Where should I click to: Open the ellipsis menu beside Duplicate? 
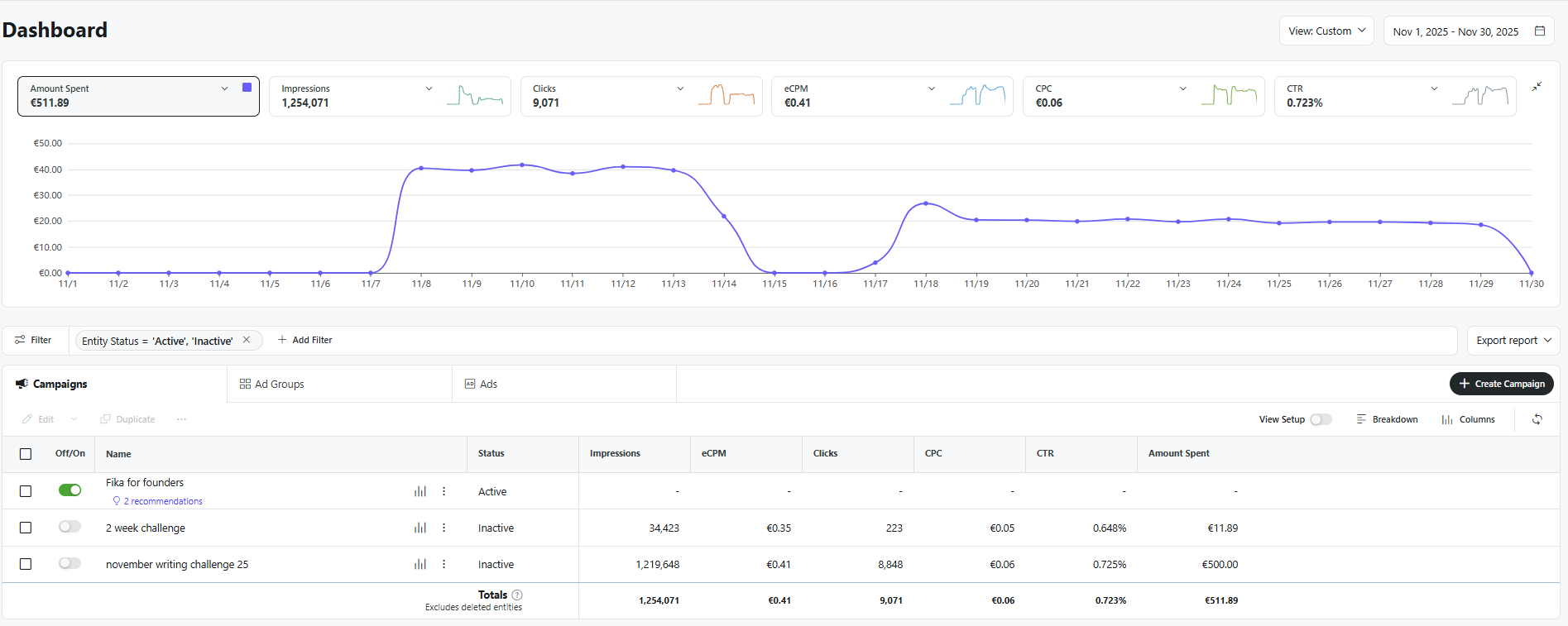point(181,420)
